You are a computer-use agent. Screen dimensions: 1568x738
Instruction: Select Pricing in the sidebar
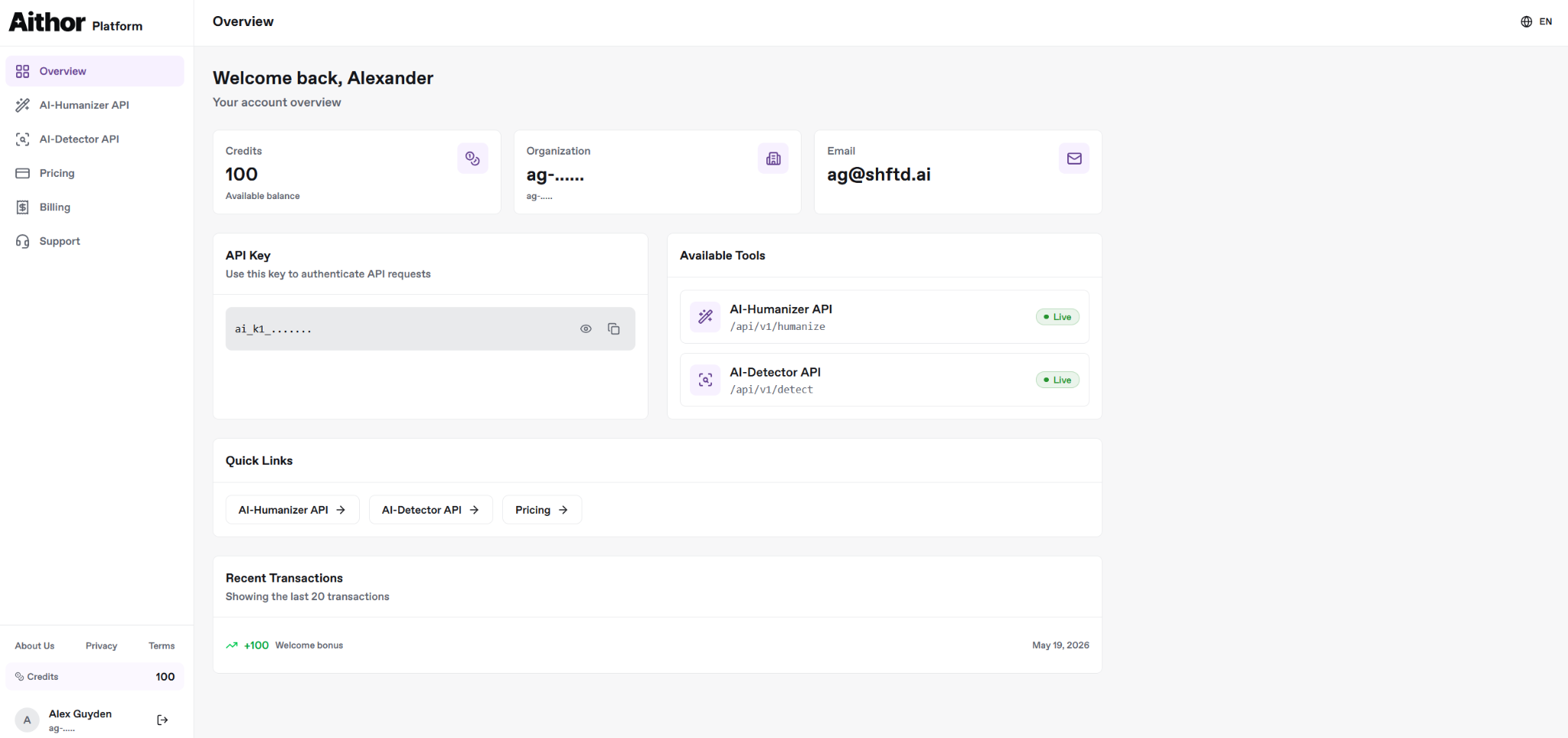click(x=95, y=173)
